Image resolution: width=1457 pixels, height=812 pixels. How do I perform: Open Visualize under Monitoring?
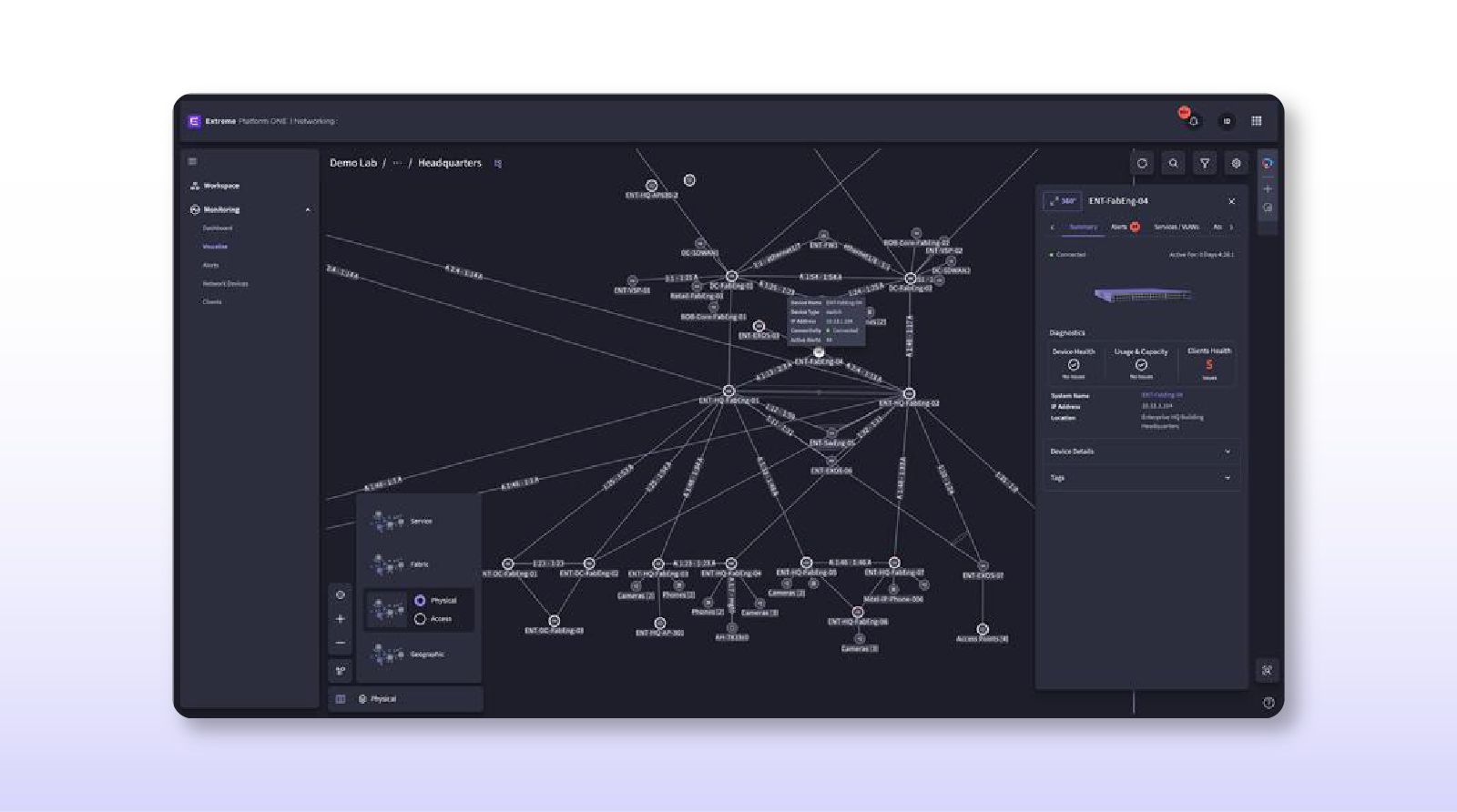point(215,247)
